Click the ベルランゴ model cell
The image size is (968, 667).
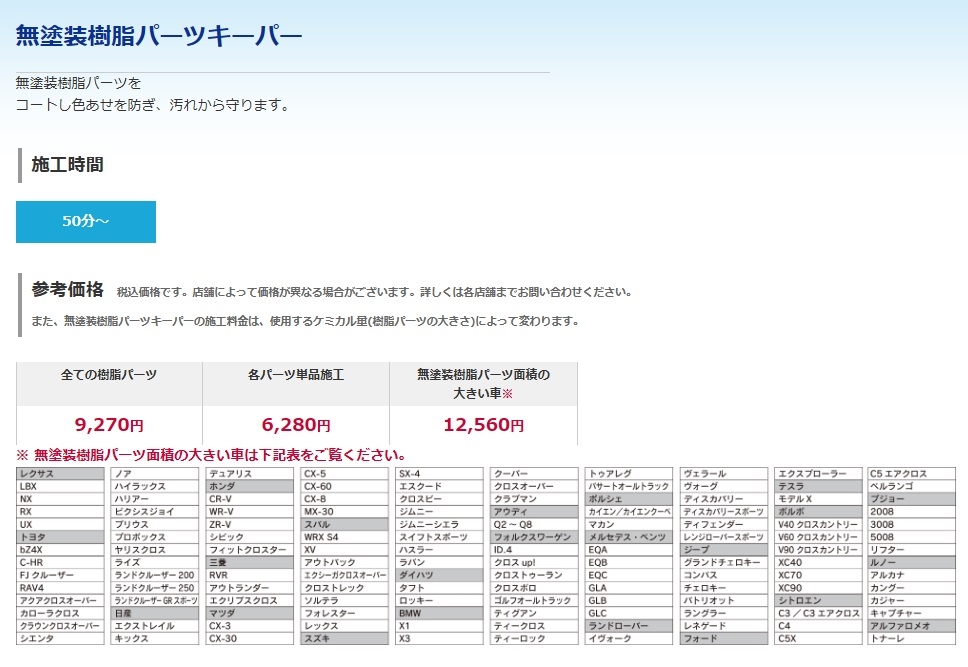[x=914, y=486]
